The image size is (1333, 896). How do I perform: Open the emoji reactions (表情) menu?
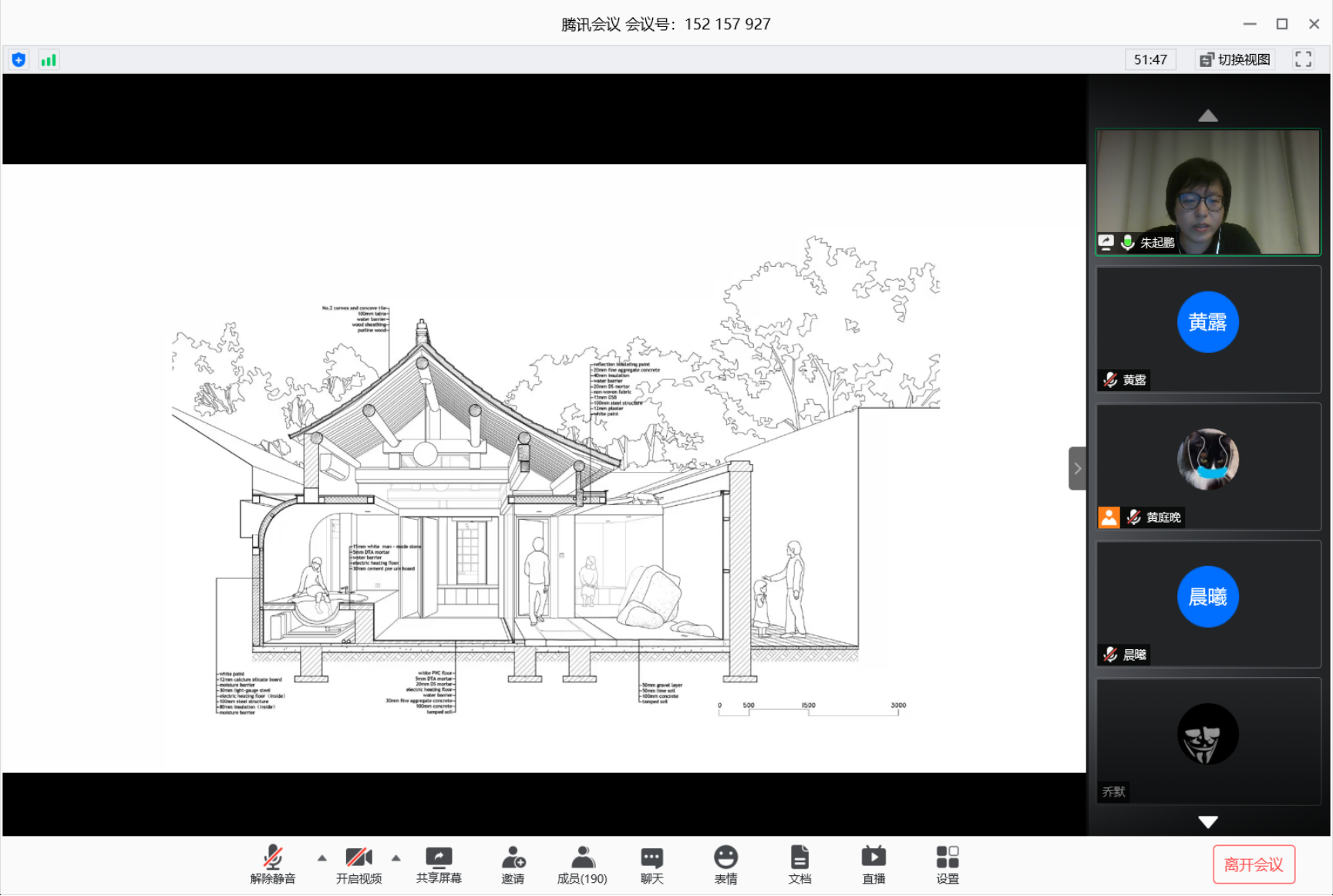coord(725,858)
